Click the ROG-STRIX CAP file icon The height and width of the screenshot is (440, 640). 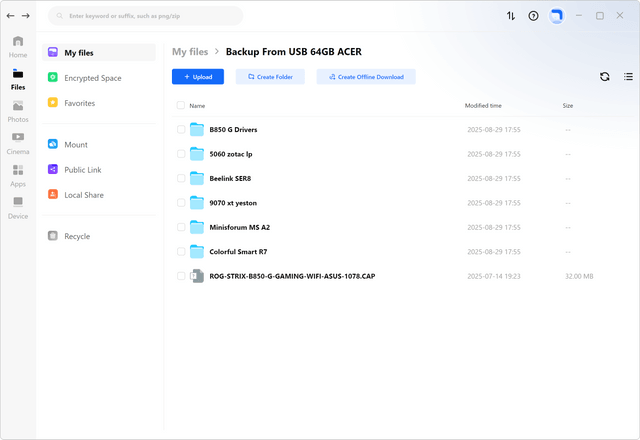[197, 276]
